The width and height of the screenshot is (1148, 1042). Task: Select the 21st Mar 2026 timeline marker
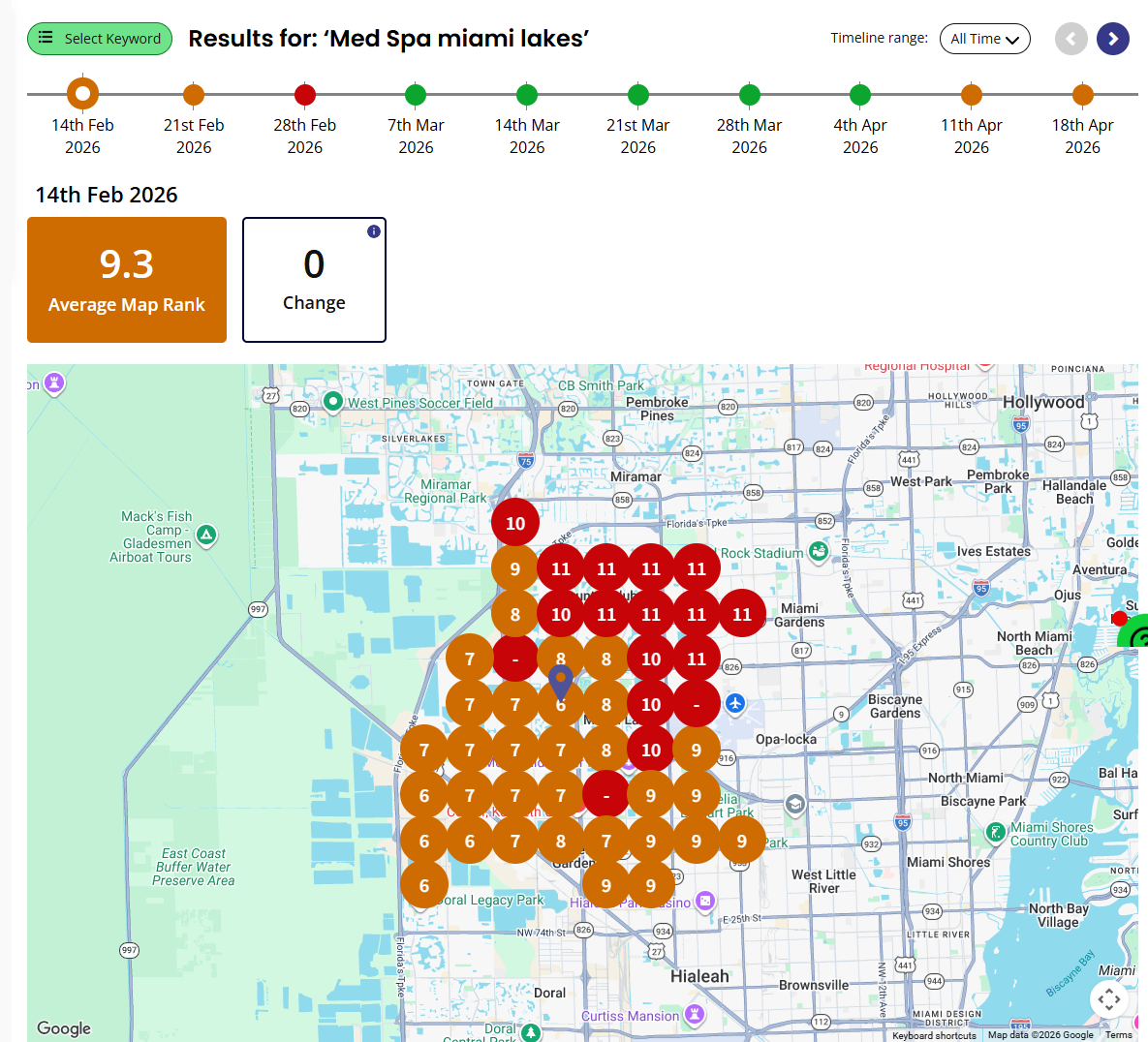click(638, 94)
